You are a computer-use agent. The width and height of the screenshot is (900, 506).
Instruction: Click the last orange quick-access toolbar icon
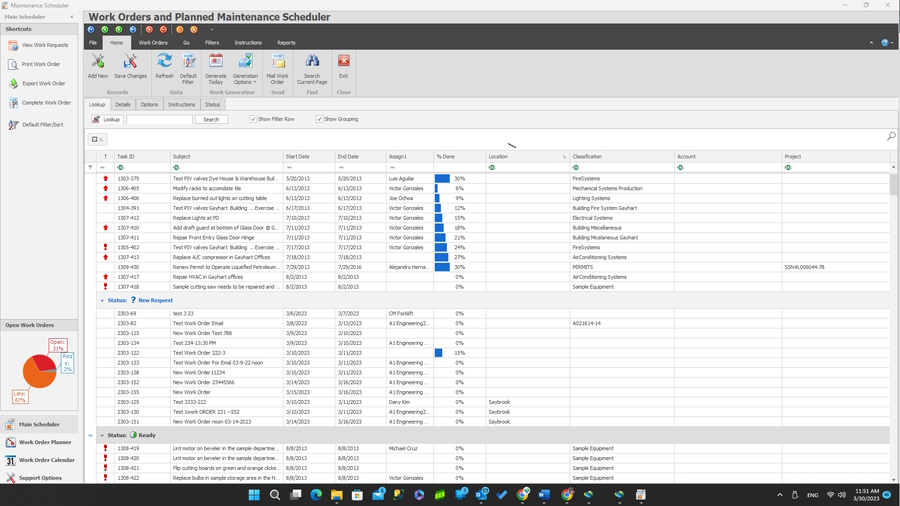(x=194, y=29)
